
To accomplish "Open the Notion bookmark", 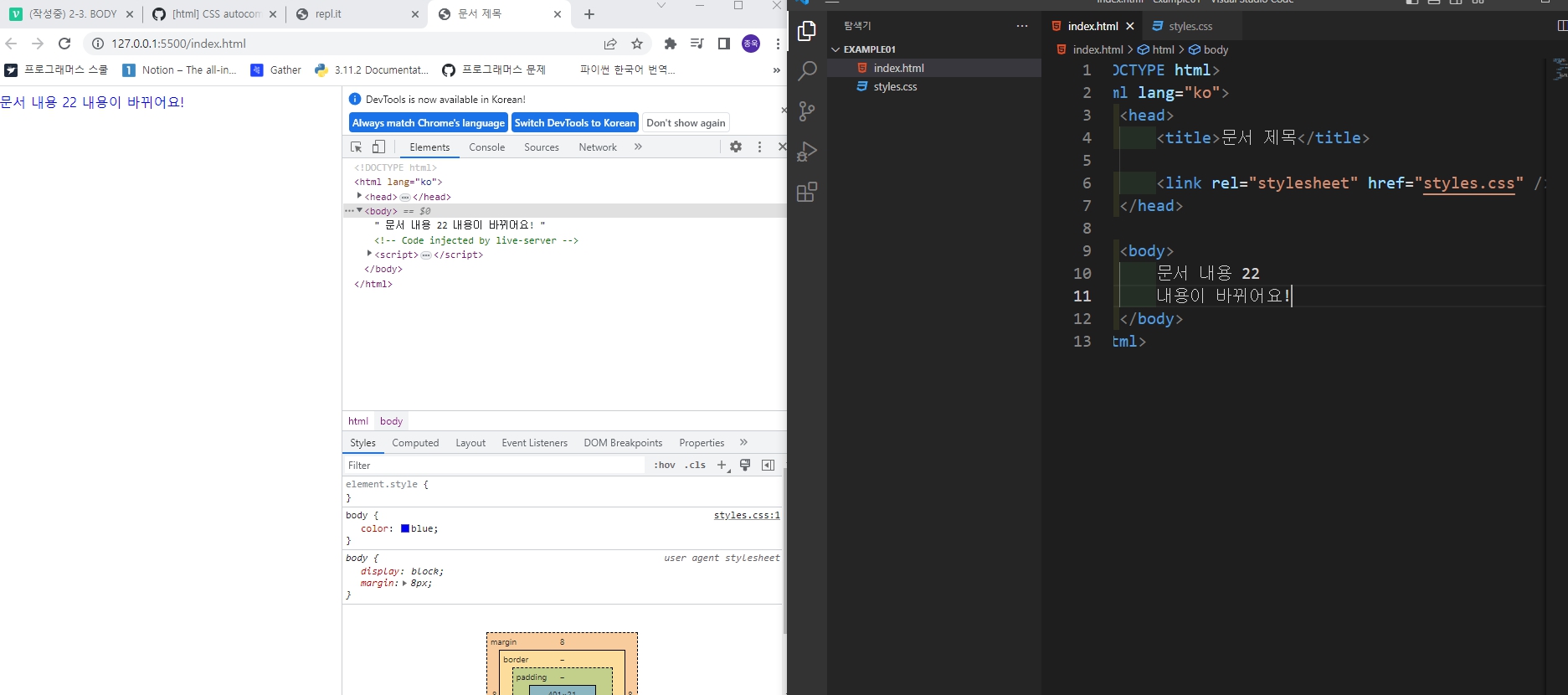I will (x=180, y=70).
